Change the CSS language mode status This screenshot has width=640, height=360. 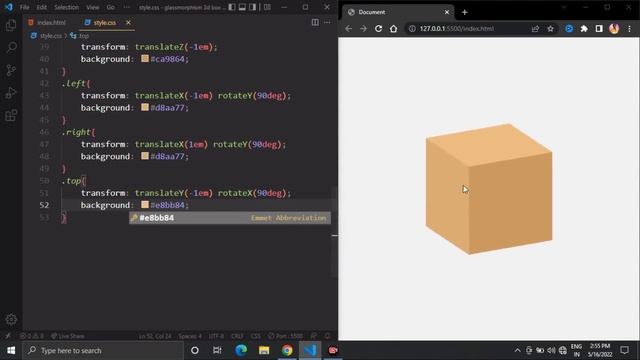point(256,336)
